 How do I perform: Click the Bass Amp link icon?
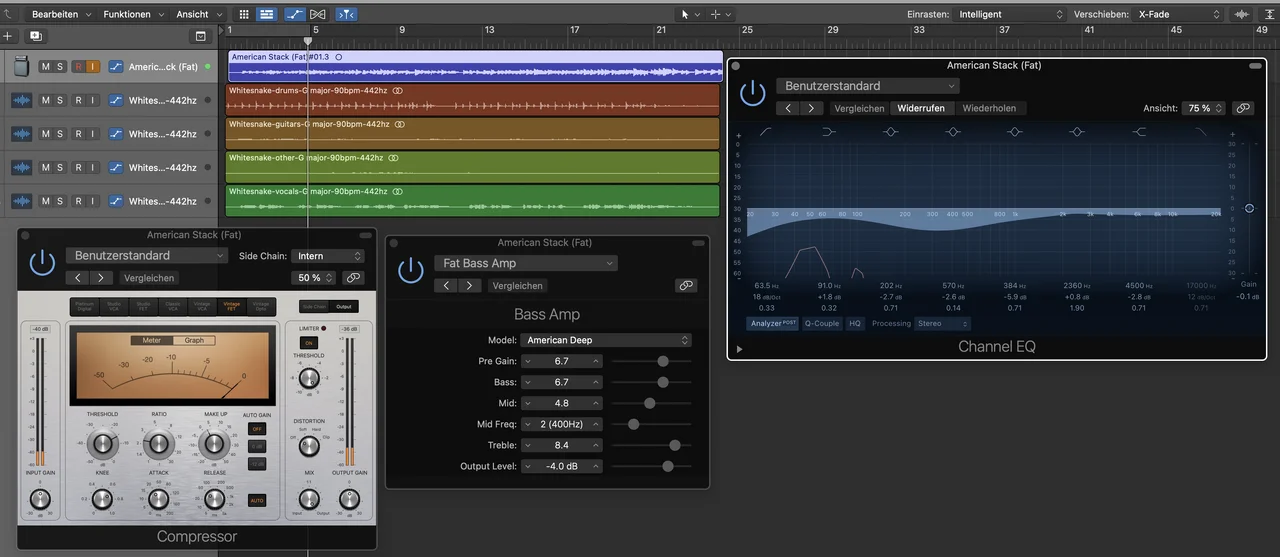685,285
